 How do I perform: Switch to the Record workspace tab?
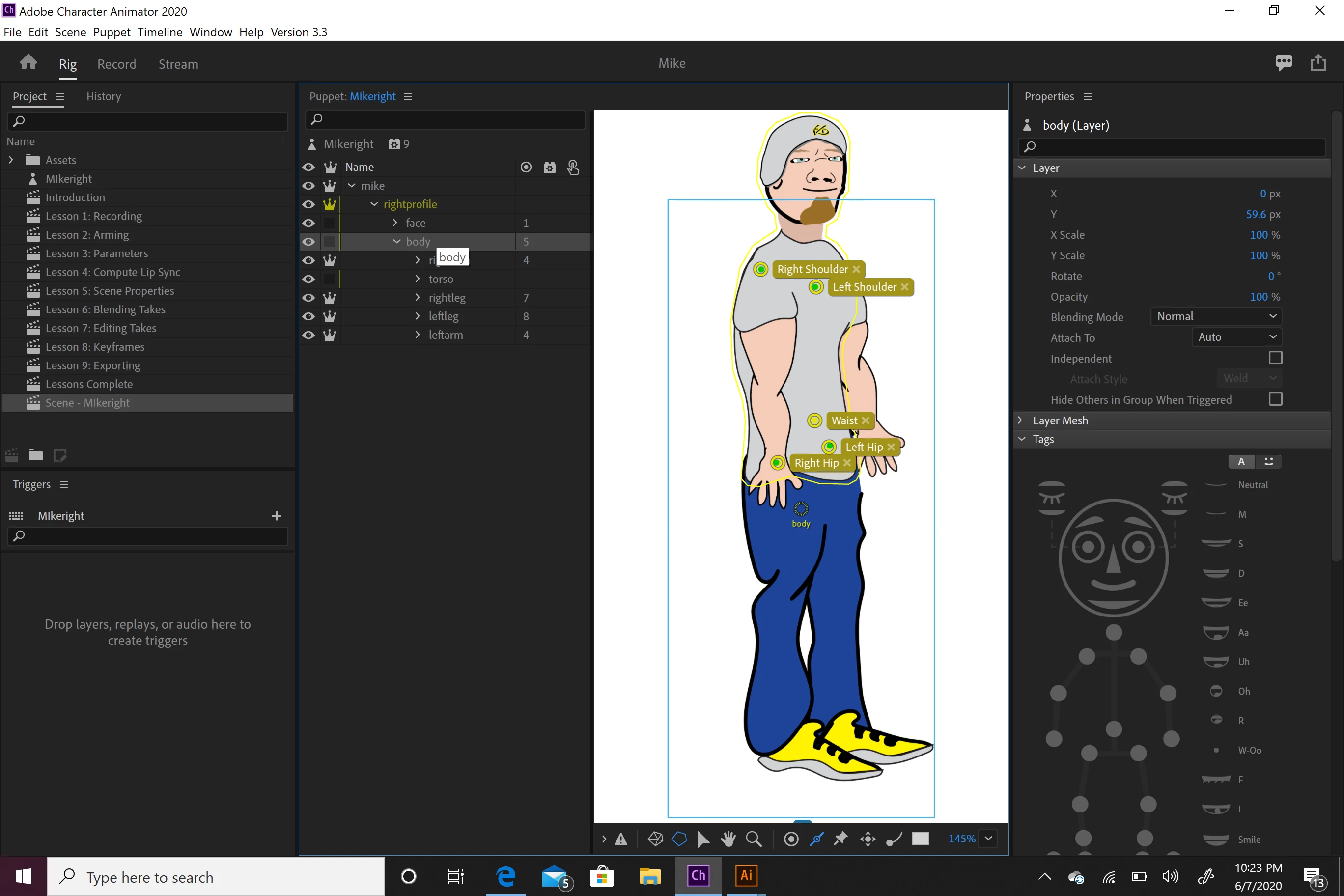pos(116,64)
